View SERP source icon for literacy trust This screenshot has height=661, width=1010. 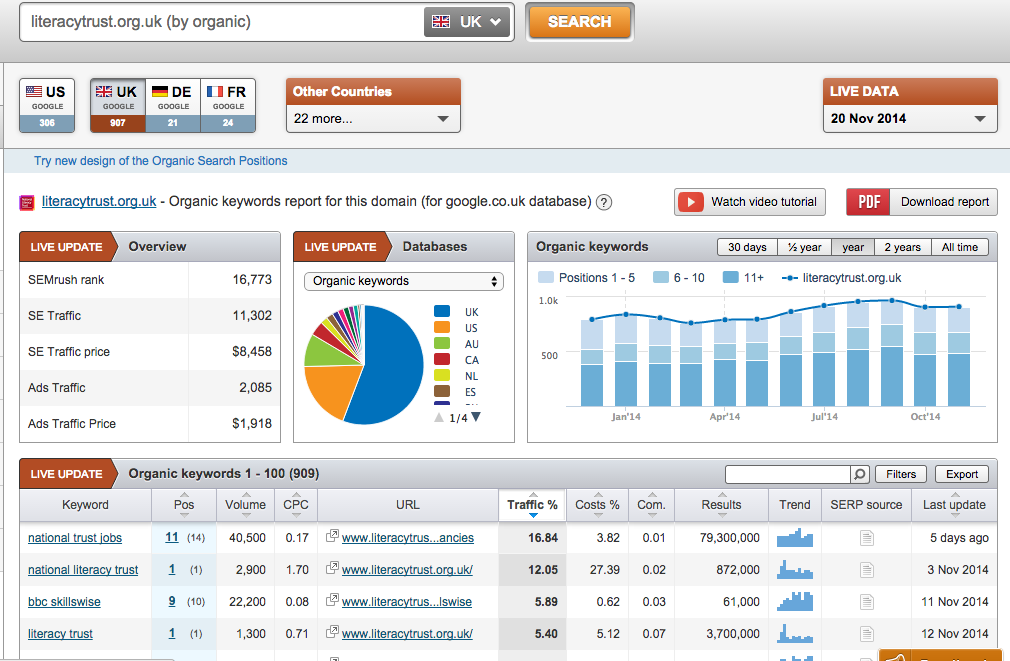click(x=866, y=635)
